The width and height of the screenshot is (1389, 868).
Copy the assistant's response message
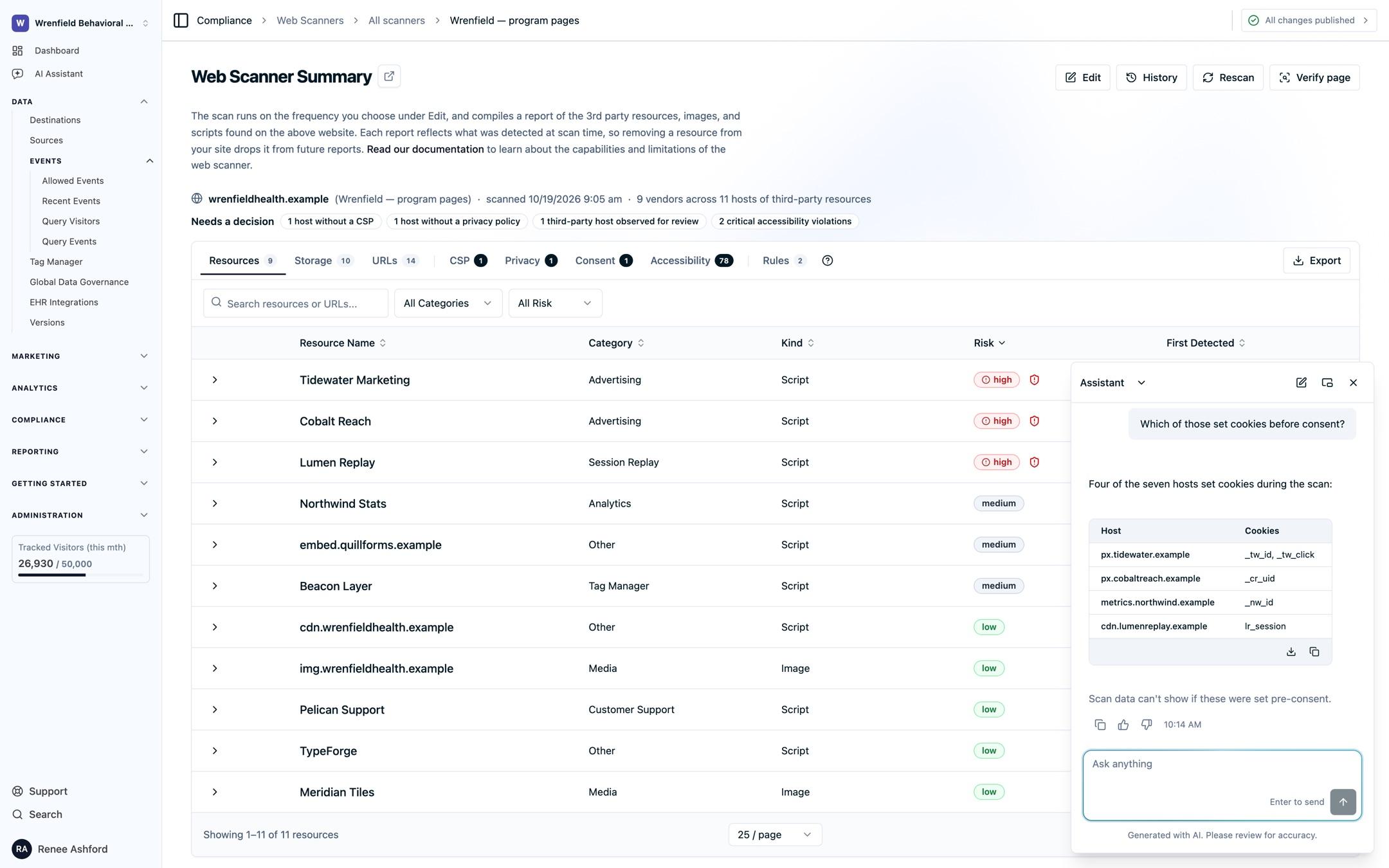(1100, 725)
